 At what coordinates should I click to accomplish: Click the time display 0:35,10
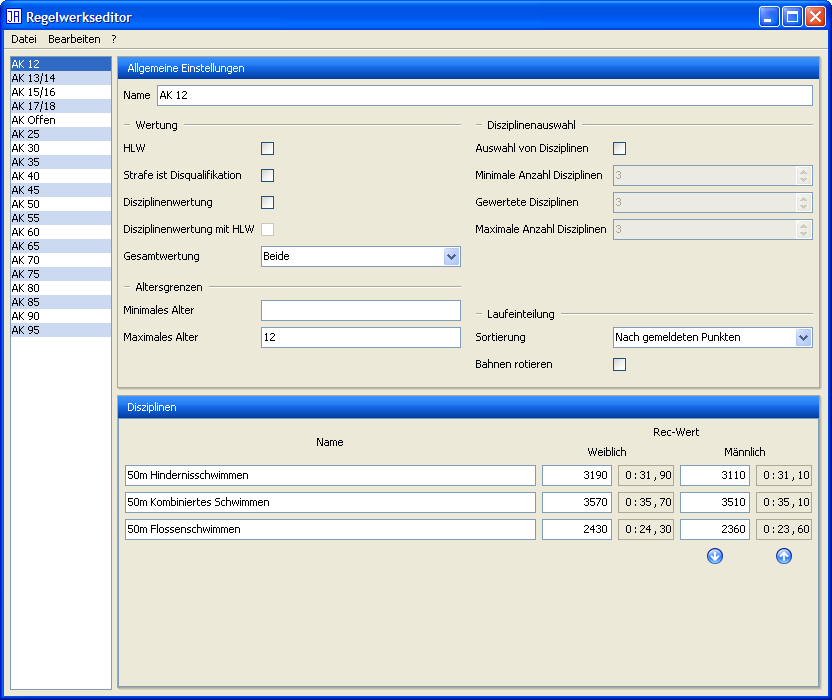(x=784, y=503)
